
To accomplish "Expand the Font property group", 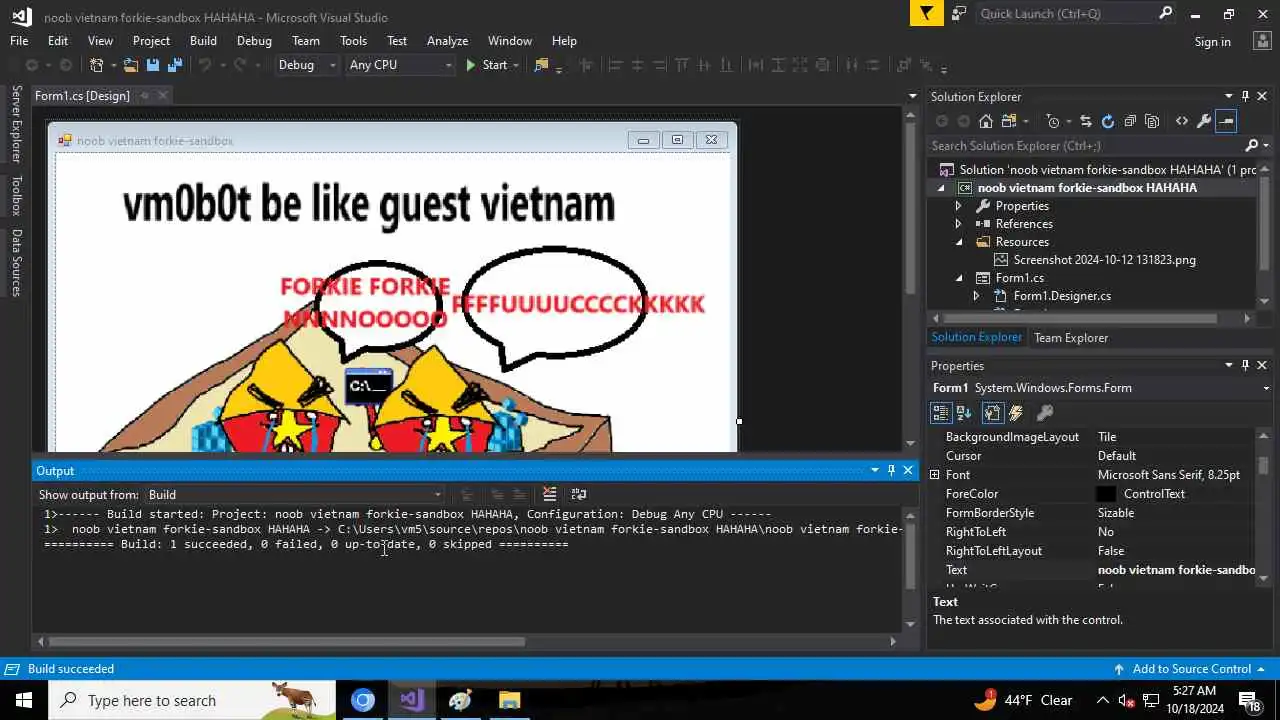I will point(935,475).
